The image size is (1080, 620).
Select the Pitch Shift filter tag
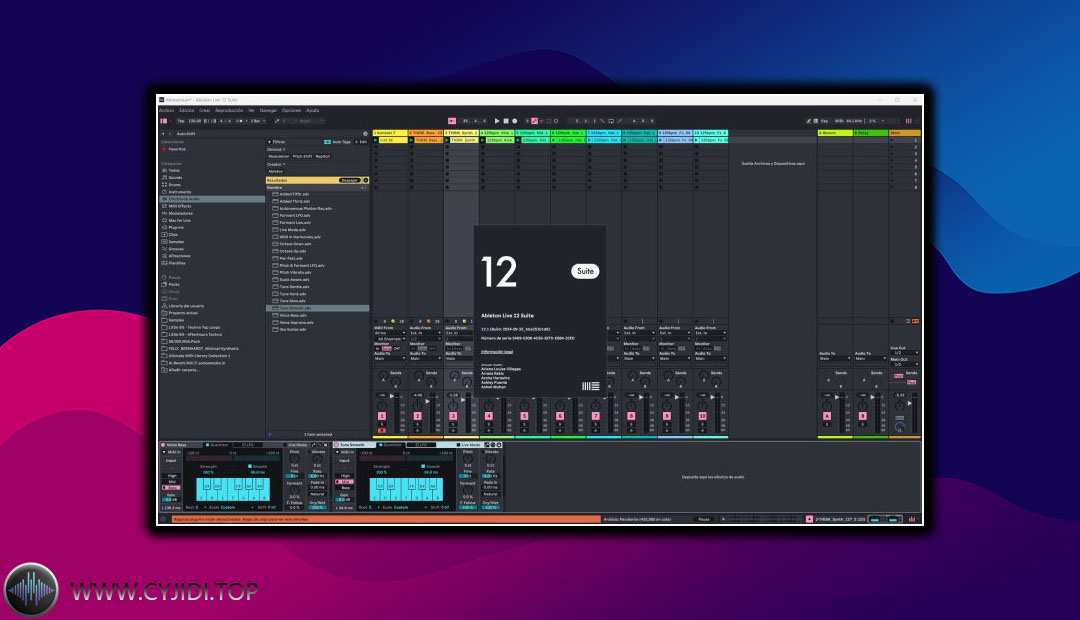[x=302, y=156]
